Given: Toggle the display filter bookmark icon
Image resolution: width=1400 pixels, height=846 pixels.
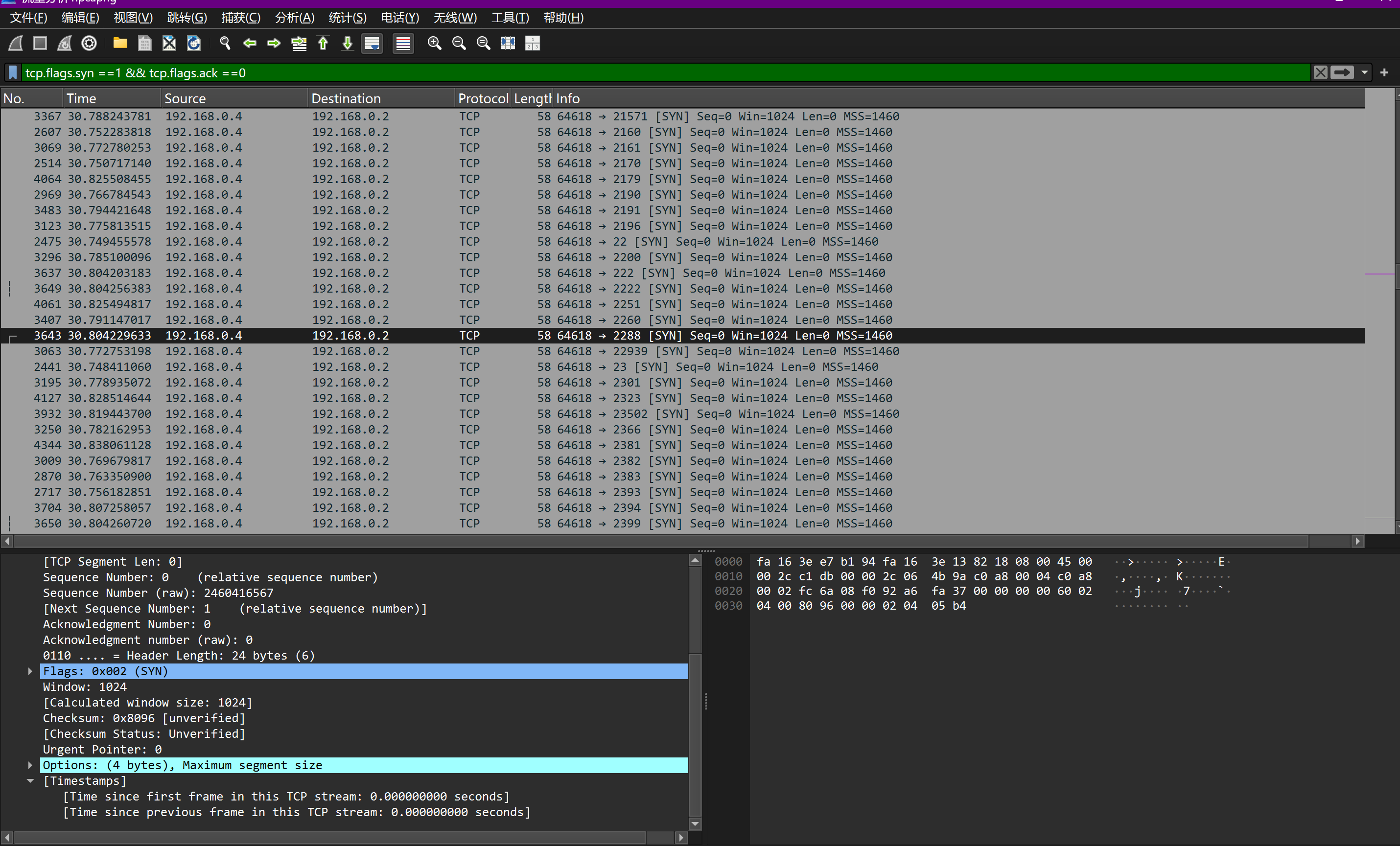Looking at the screenshot, I should coord(13,73).
